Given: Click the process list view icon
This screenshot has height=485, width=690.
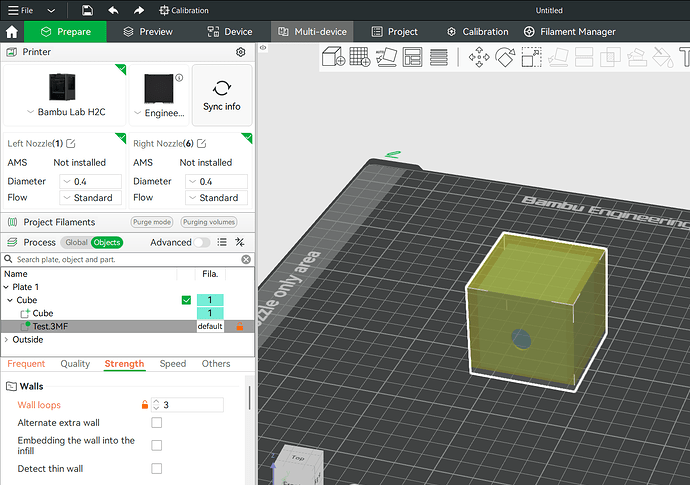Looking at the screenshot, I should pos(222,242).
